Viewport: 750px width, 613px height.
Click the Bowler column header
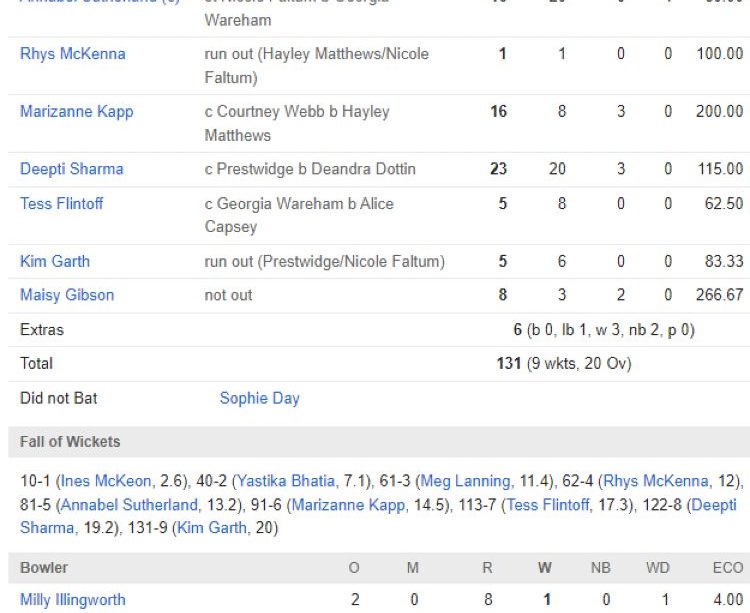[44, 568]
